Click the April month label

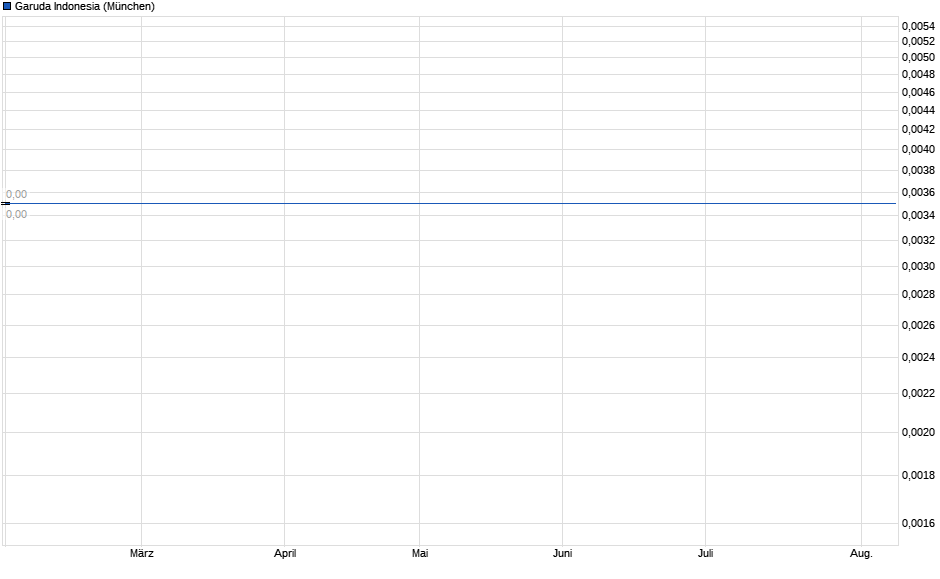click(285, 553)
